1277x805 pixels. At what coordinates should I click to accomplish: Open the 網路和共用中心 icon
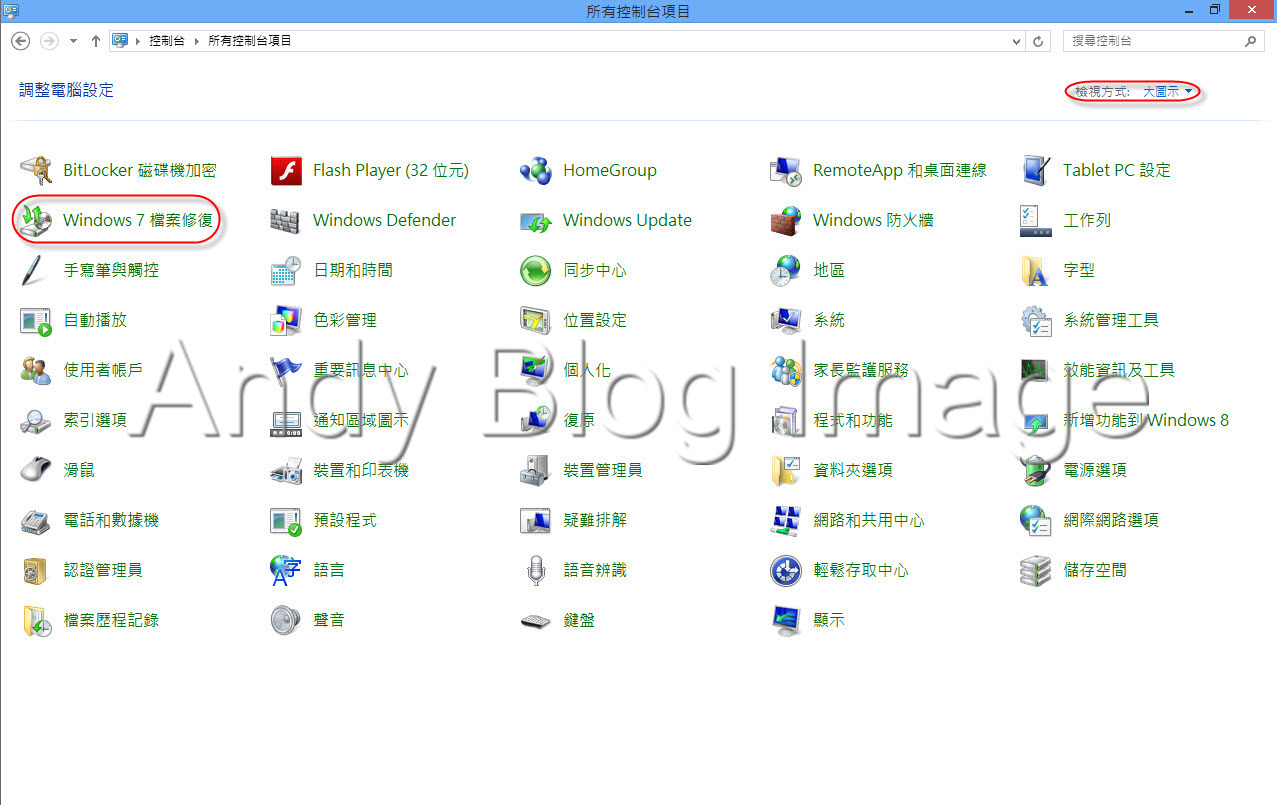pyautogui.click(x=786, y=520)
